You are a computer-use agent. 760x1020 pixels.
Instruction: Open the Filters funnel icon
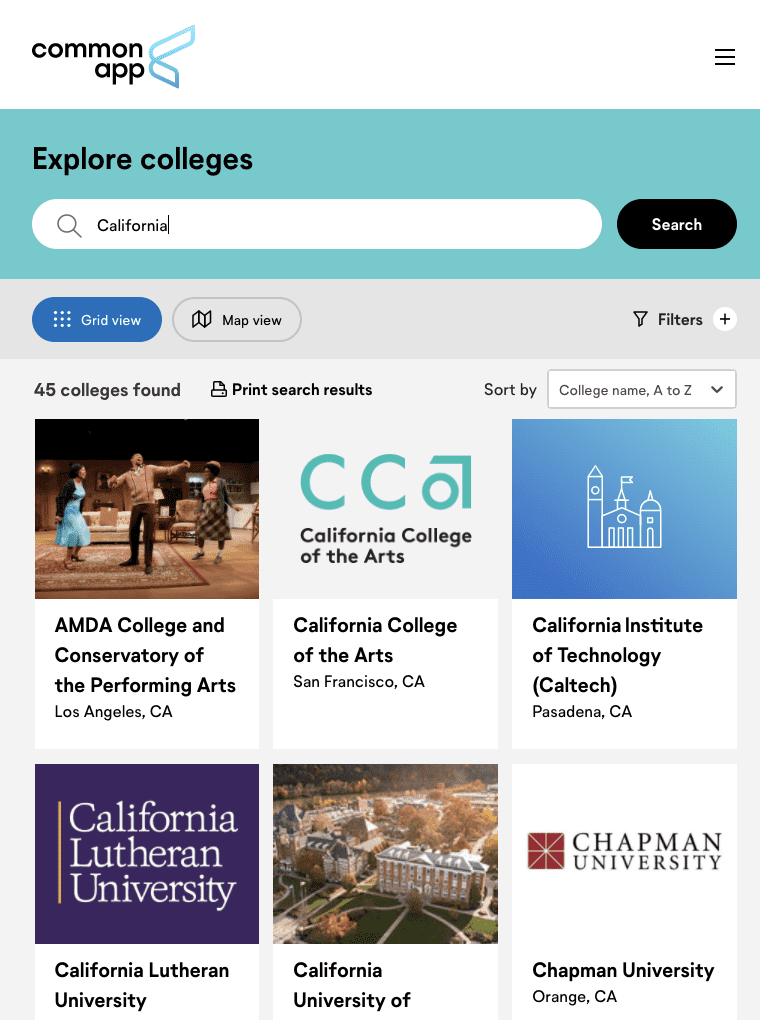pos(639,319)
